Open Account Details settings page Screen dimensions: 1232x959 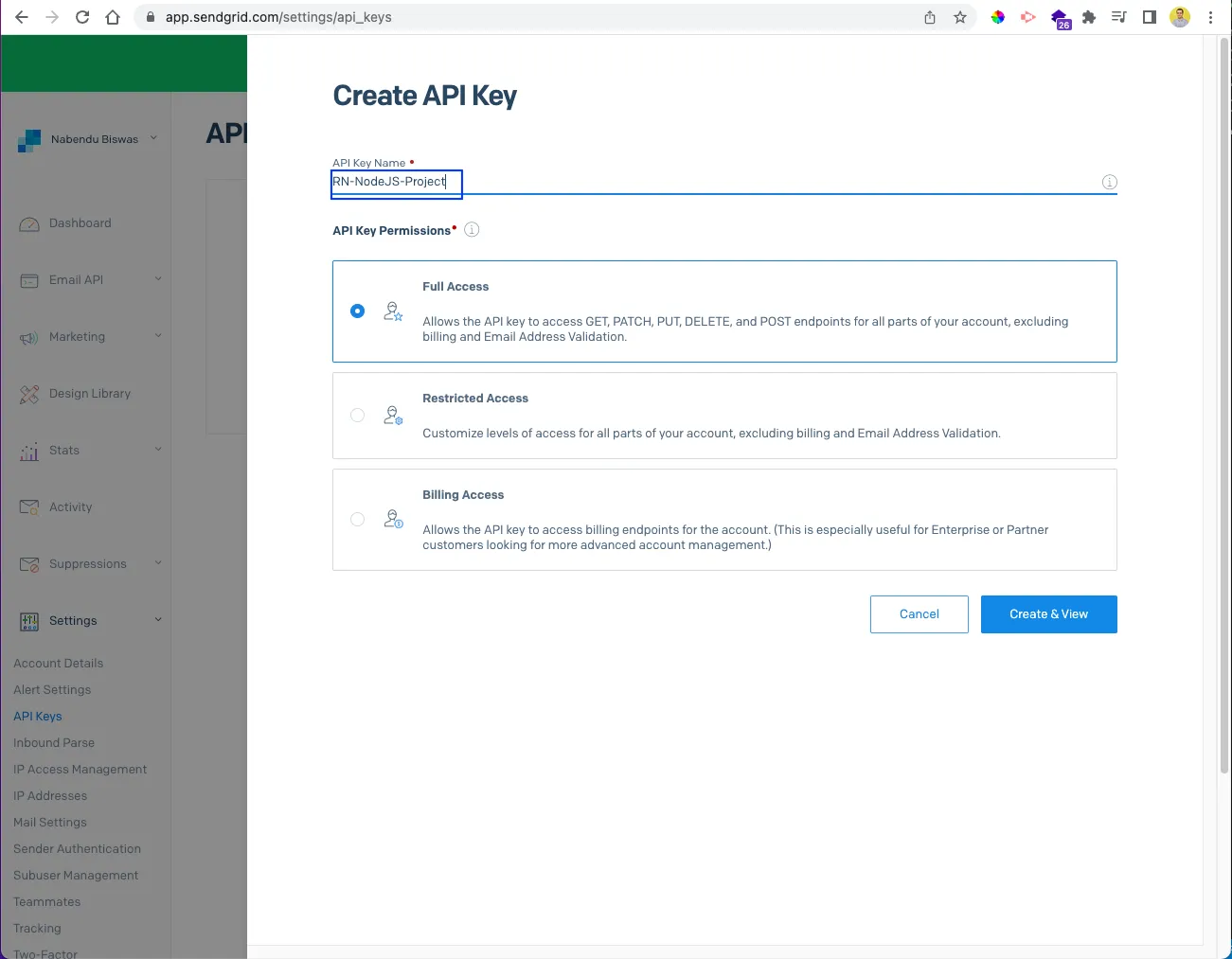59,664
